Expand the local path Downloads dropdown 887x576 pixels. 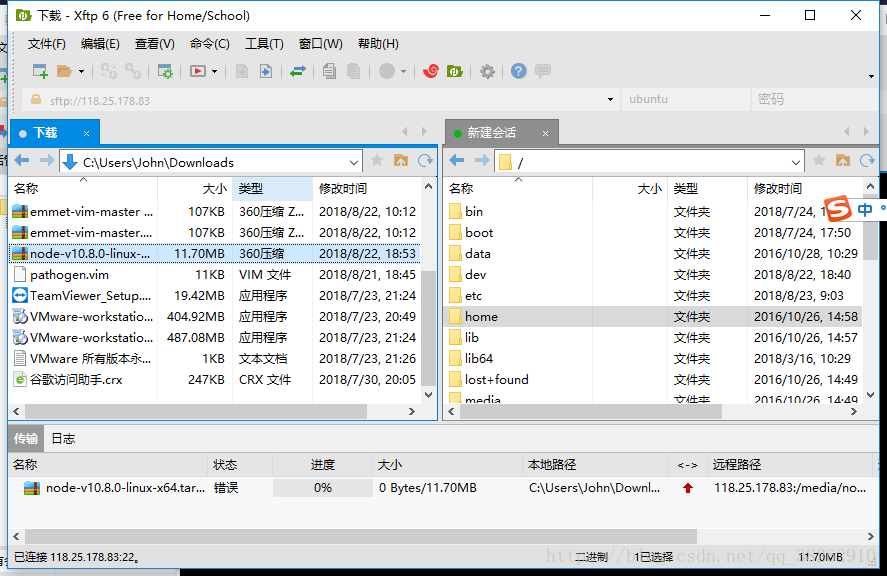click(354, 162)
